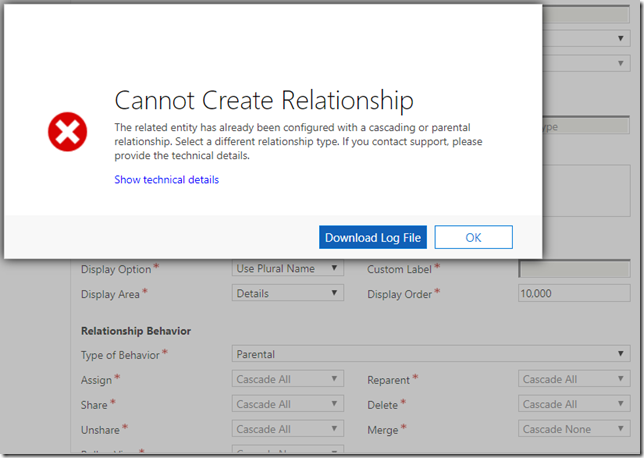Click the Reparent label
Image resolution: width=644 pixels, height=458 pixels.
tap(389, 380)
